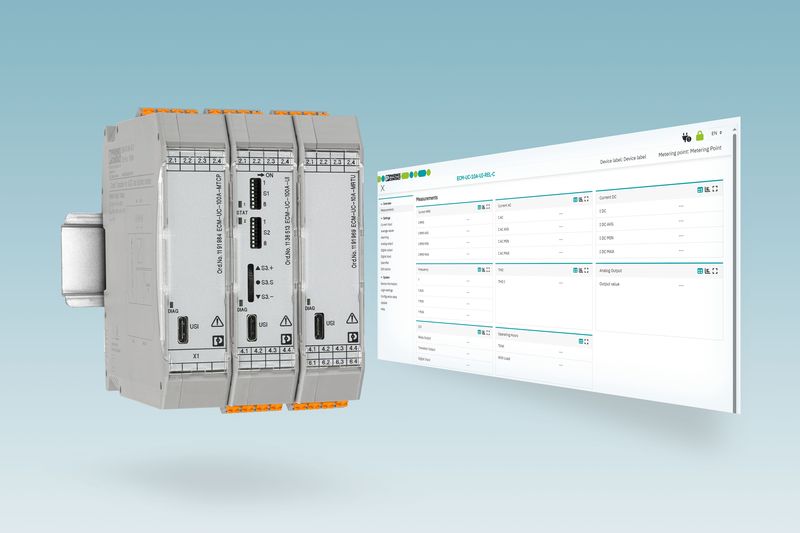Show chart view on Current DC card
800x533 pixels.
pos(707,189)
